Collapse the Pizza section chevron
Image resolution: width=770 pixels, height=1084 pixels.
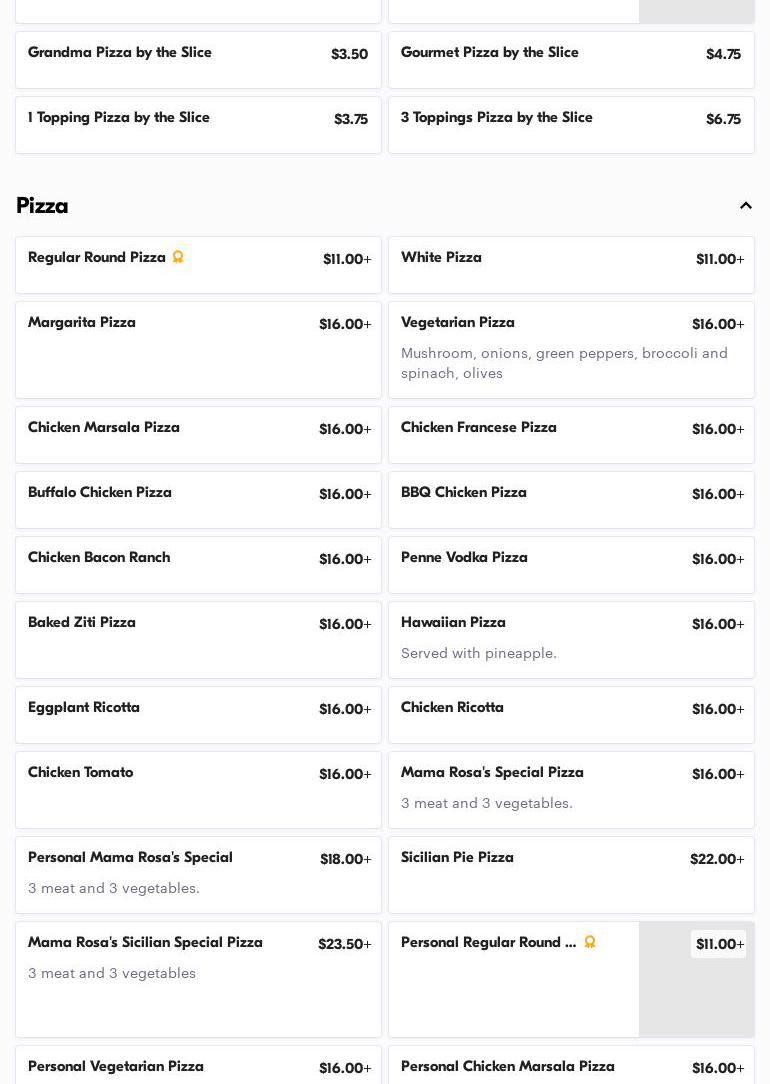click(x=746, y=206)
